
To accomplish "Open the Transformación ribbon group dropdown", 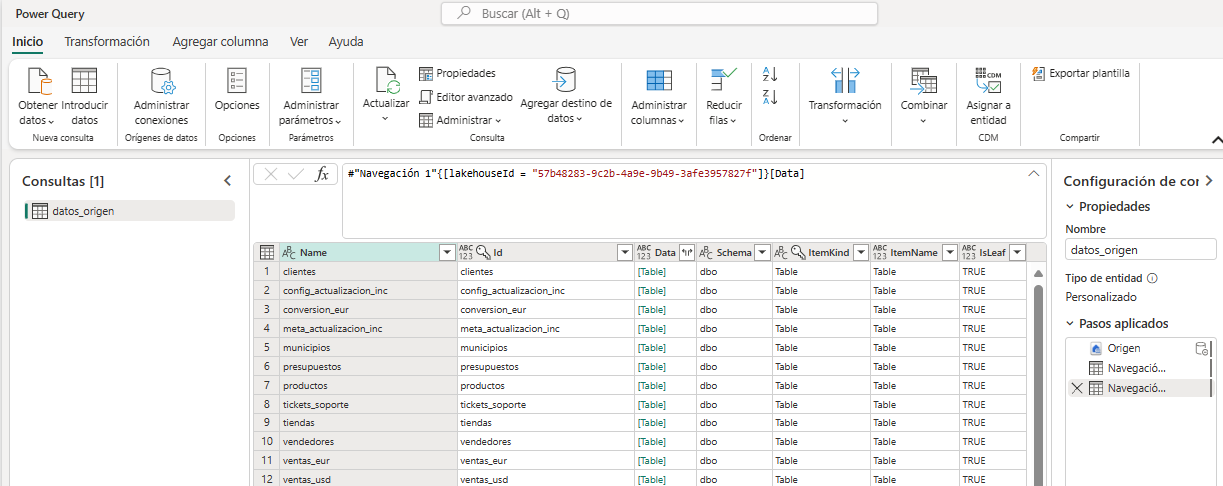I will (845, 97).
